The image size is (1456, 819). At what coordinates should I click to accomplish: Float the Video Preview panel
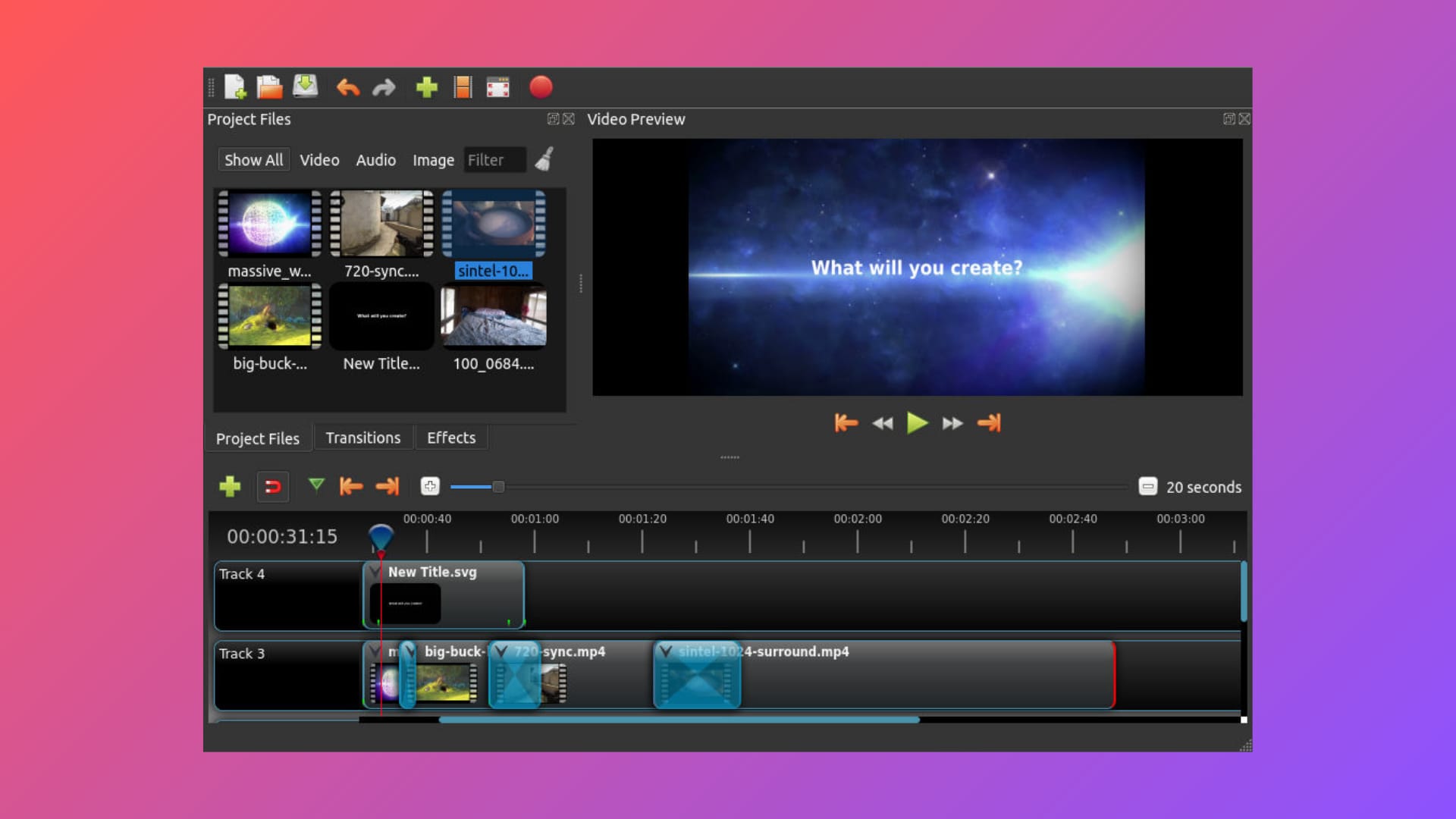1229,119
